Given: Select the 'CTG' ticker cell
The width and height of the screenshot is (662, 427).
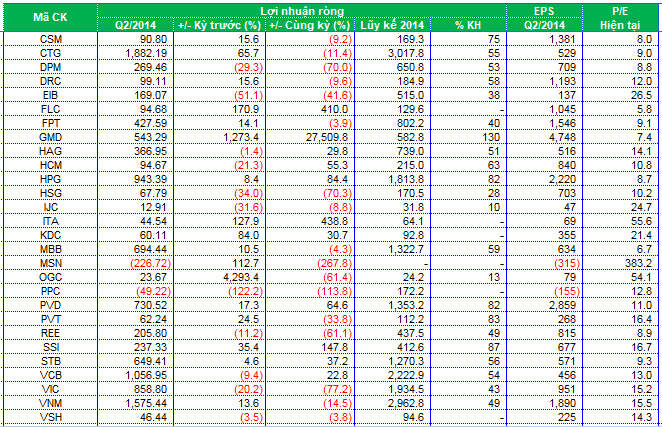Looking at the screenshot, I should (50, 53).
